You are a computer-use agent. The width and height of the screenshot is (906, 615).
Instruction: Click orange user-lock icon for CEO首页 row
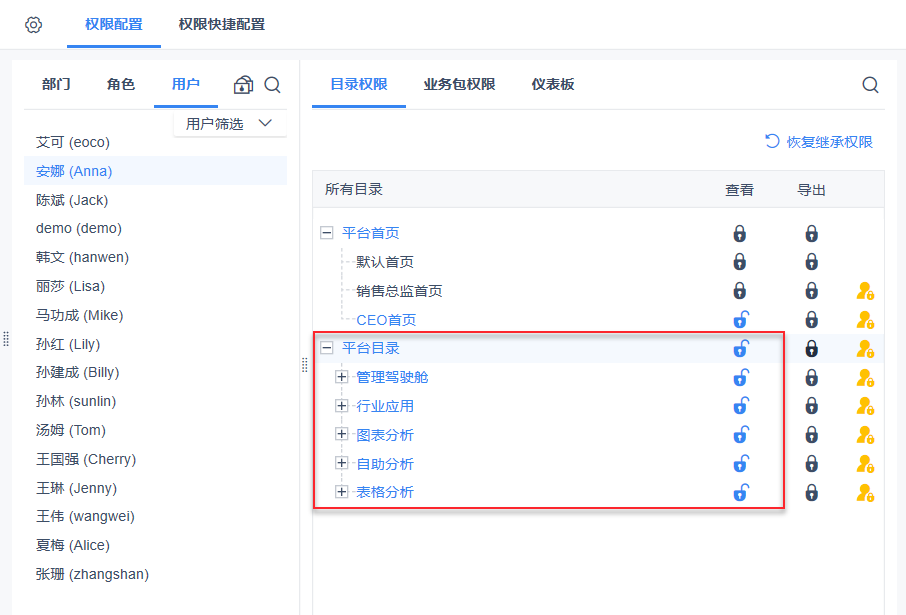point(865,320)
